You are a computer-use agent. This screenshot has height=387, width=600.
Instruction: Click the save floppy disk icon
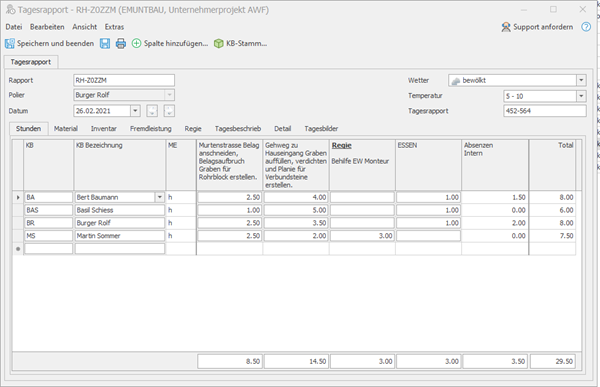[x=105, y=44]
